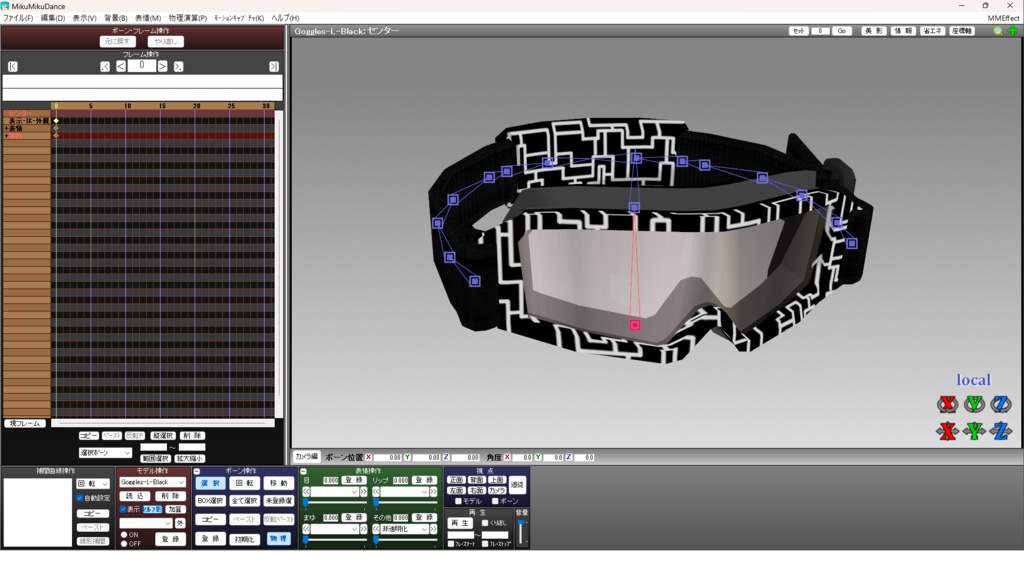
Task: Open the Goggles-L-Black model dropdown
Action: [x=152, y=482]
